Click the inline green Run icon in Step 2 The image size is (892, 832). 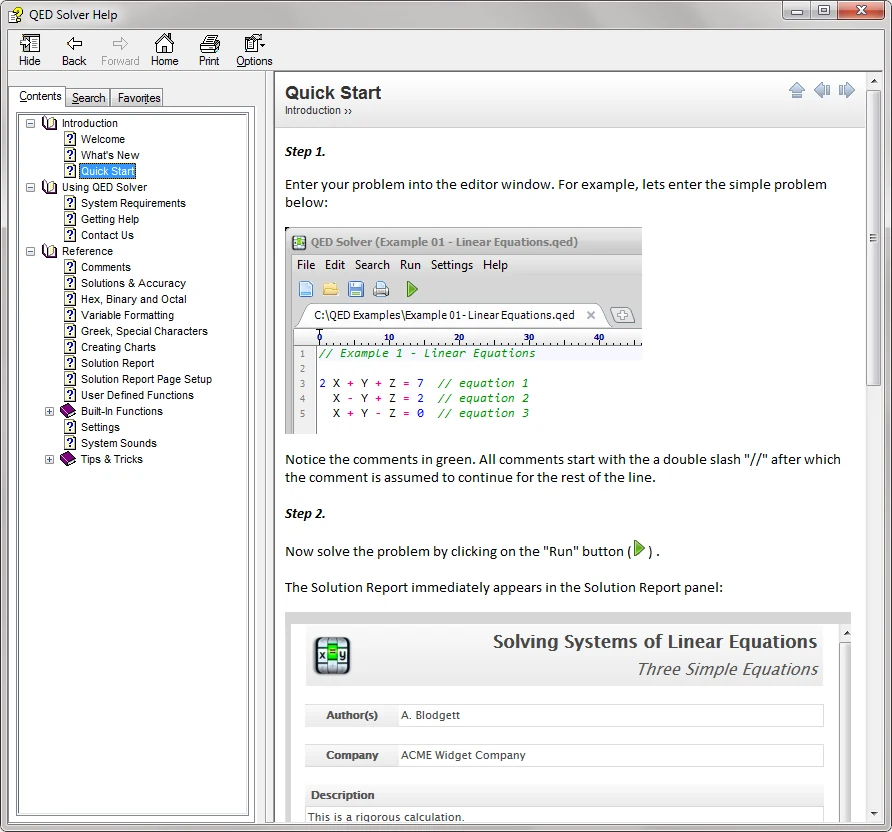[639, 549]
